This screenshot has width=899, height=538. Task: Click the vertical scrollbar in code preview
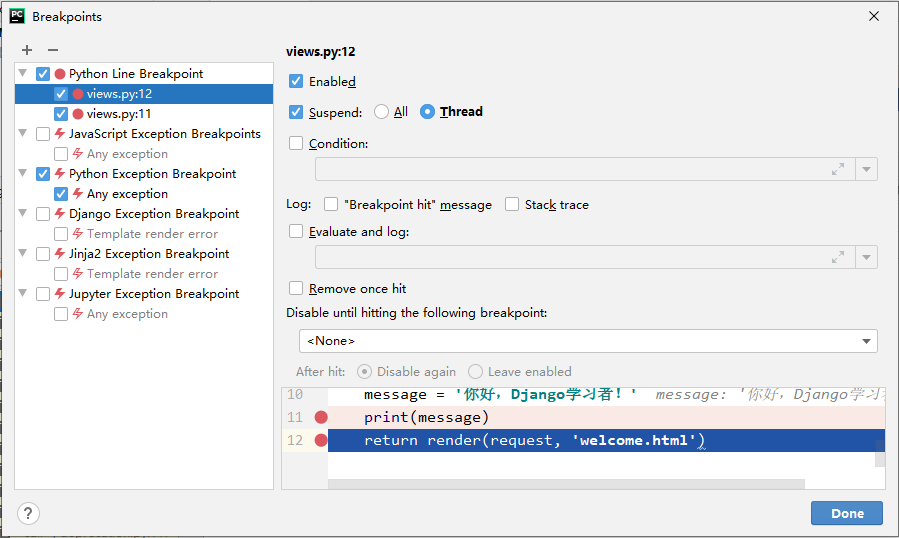880,453
